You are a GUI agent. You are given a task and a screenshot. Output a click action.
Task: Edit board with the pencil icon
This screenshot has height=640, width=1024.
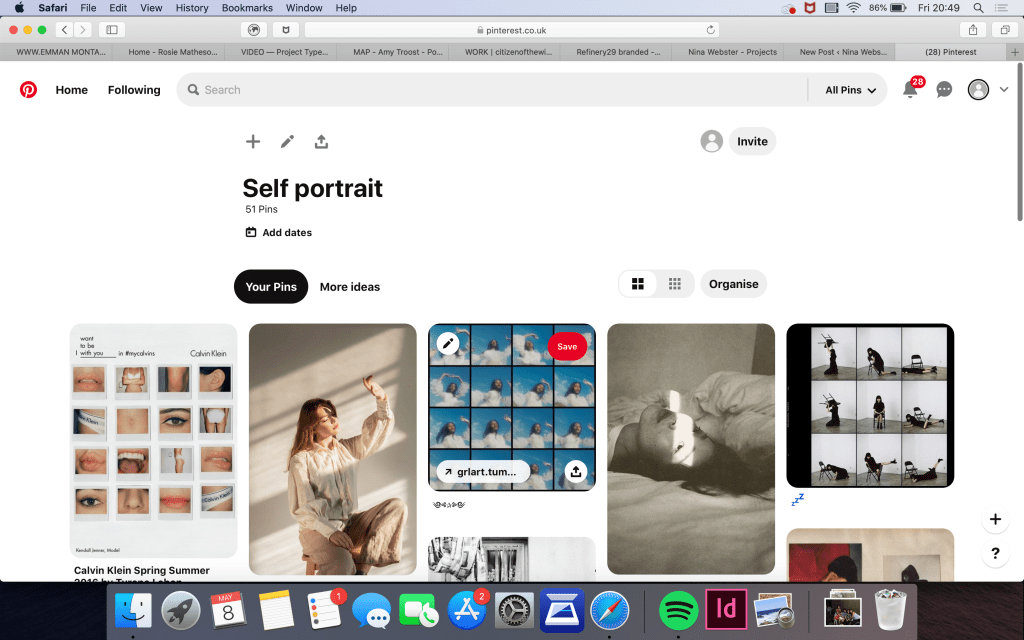coord(287,142)
